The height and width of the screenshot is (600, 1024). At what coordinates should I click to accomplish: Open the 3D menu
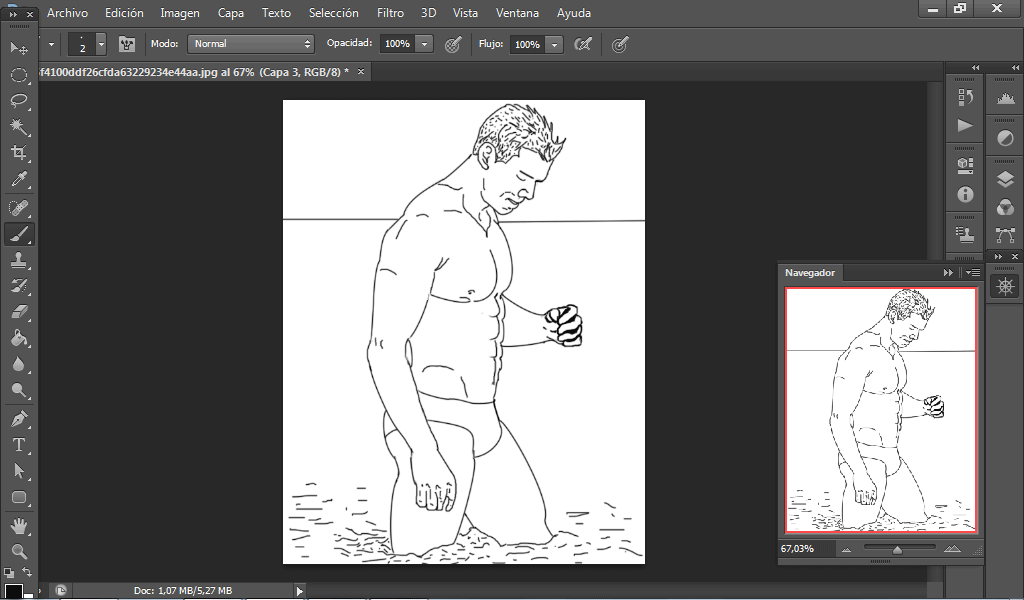[x=428, y=12]
